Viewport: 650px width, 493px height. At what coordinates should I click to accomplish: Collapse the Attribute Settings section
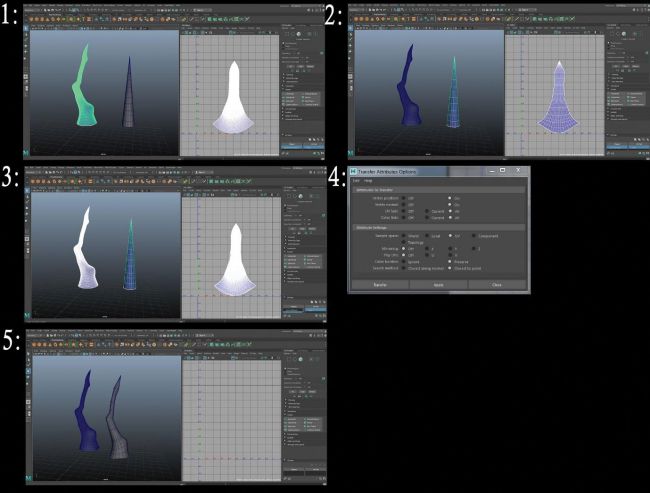point(439,228)
